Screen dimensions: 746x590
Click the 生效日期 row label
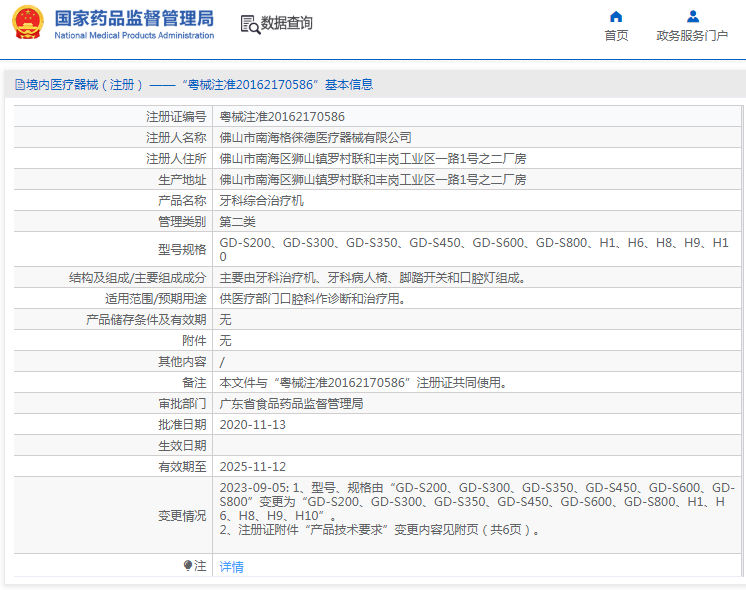click(182, 446)
